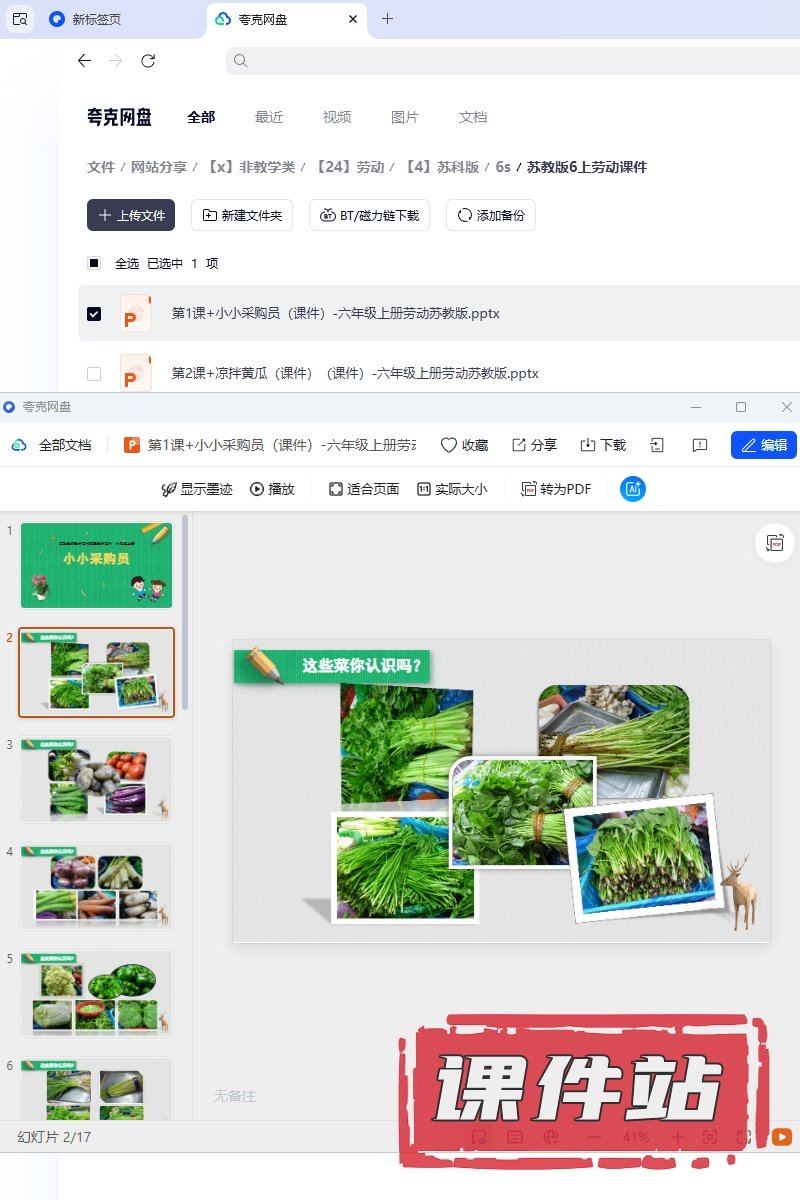Screen dimensions: 800x1200
Task: Click the 分享 share icon
Action: [519, 445]
